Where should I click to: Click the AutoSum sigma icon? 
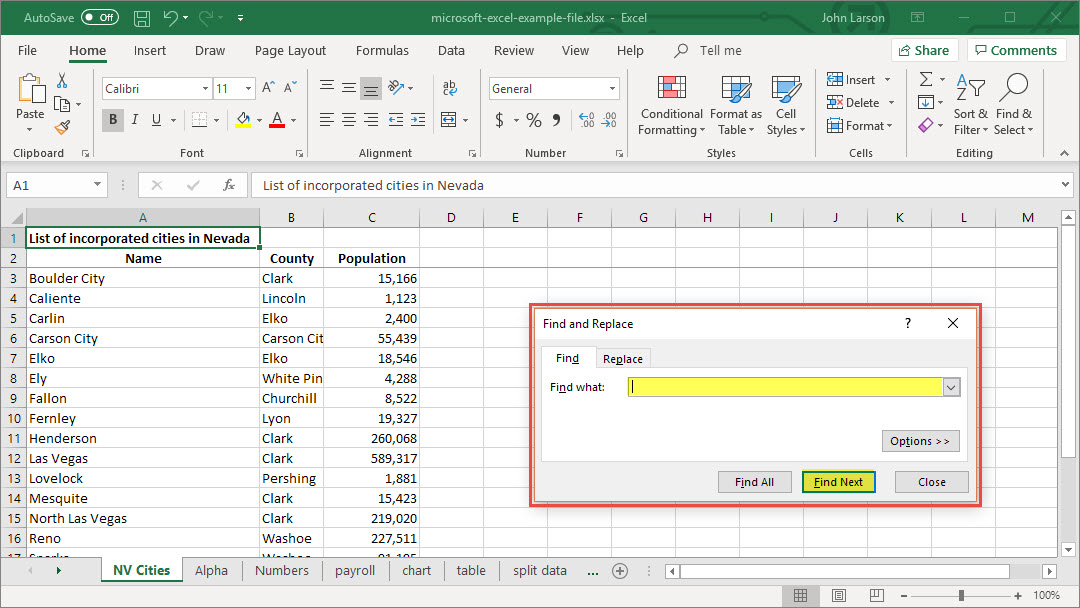[x=926, y=80]
